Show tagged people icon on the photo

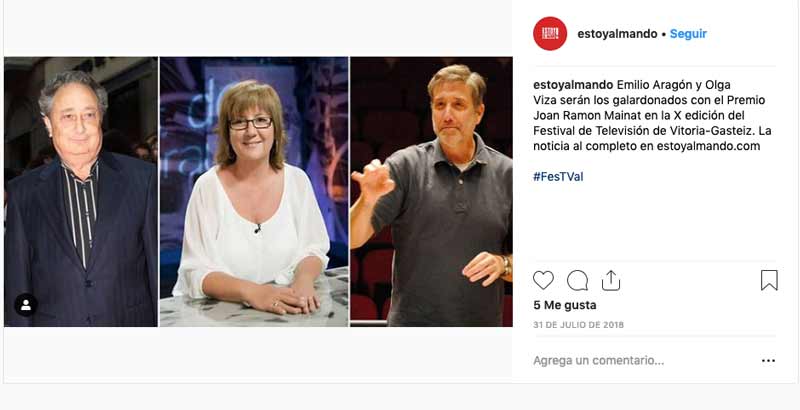(26, 305)
